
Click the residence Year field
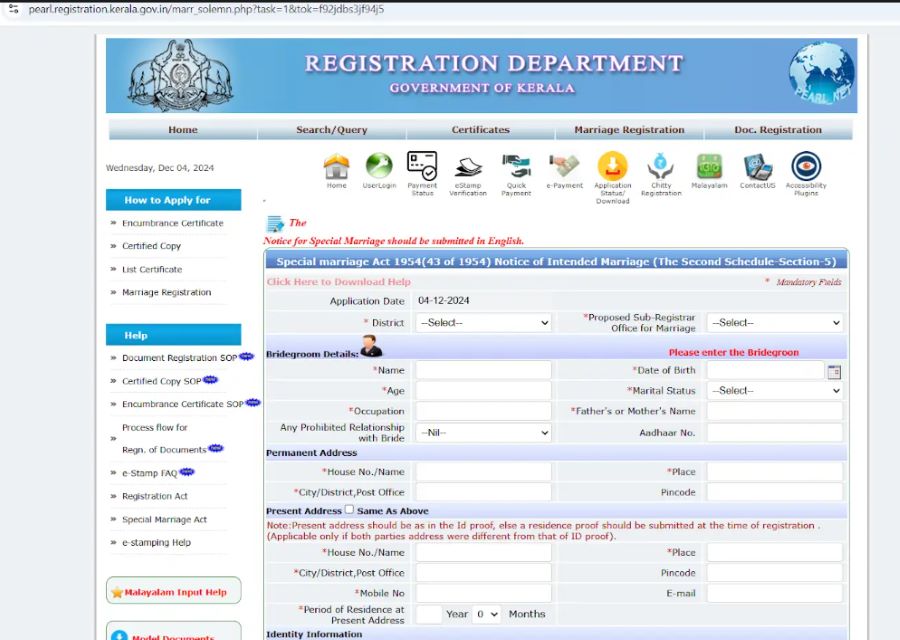(429, 614)
